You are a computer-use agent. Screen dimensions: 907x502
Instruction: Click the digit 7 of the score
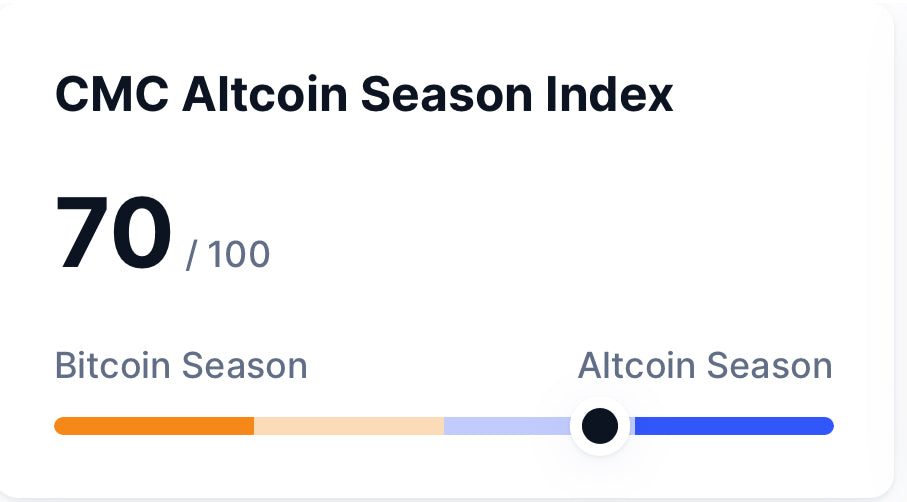click(x=84, y=234)
